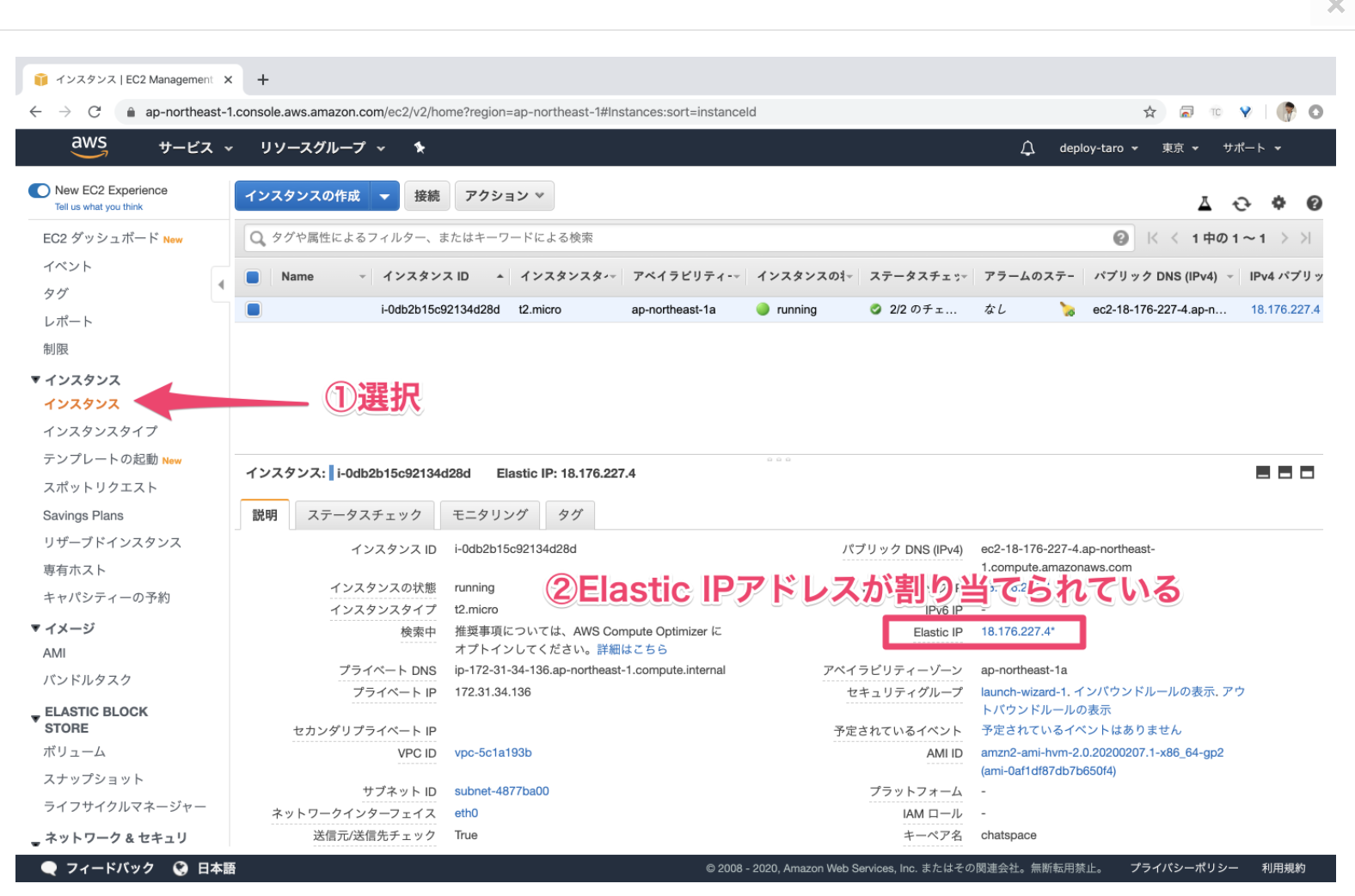Switch to the タグ tab

point(570,515)
